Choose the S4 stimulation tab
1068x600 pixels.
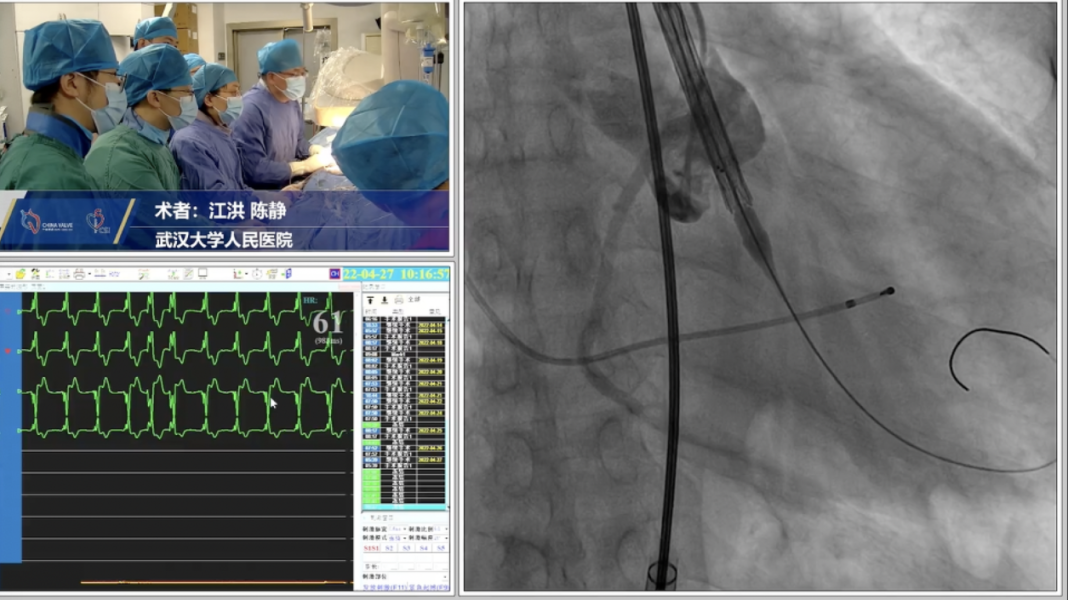[x=424, y=548]
